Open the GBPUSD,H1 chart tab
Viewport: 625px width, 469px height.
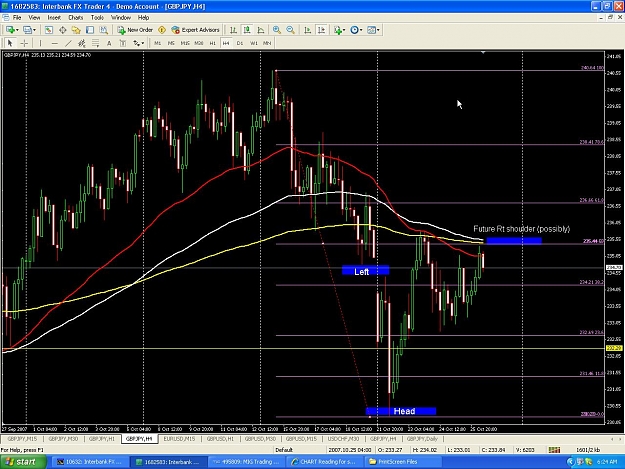220,439
